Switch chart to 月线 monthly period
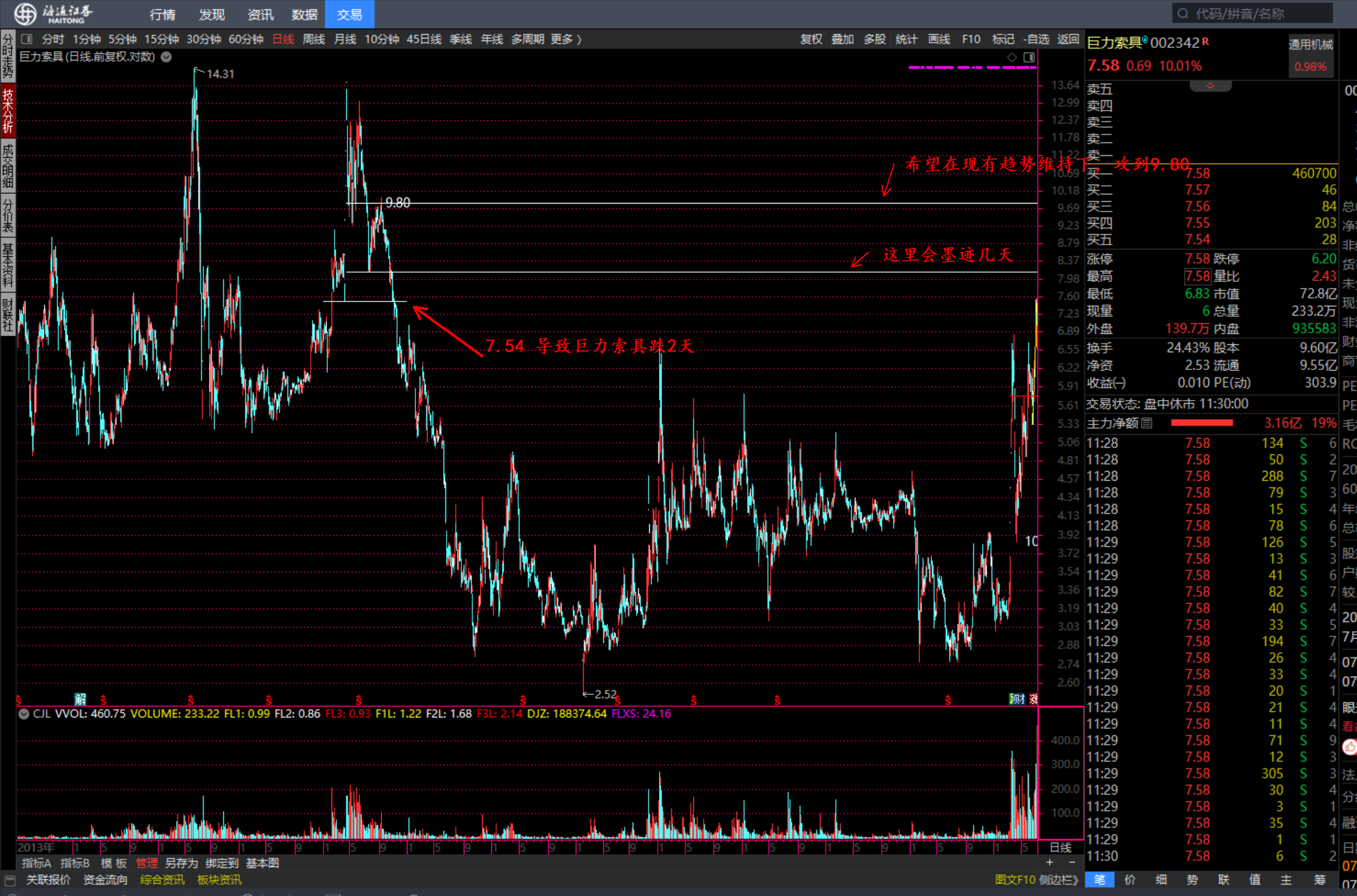The height and width of the screenshot is (896, 1357). point(345,39)
